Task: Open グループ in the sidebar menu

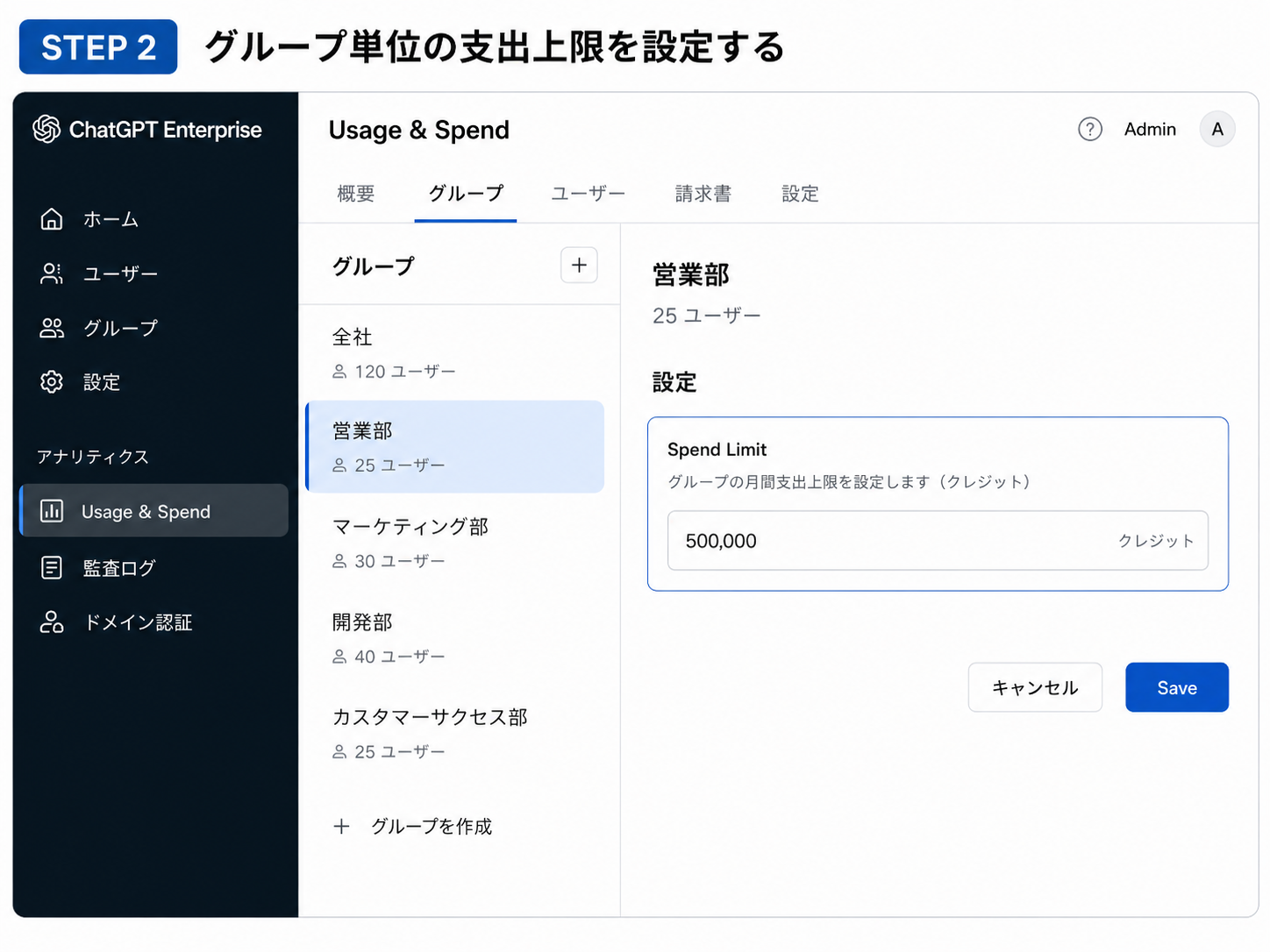Action: coord(120,328)
